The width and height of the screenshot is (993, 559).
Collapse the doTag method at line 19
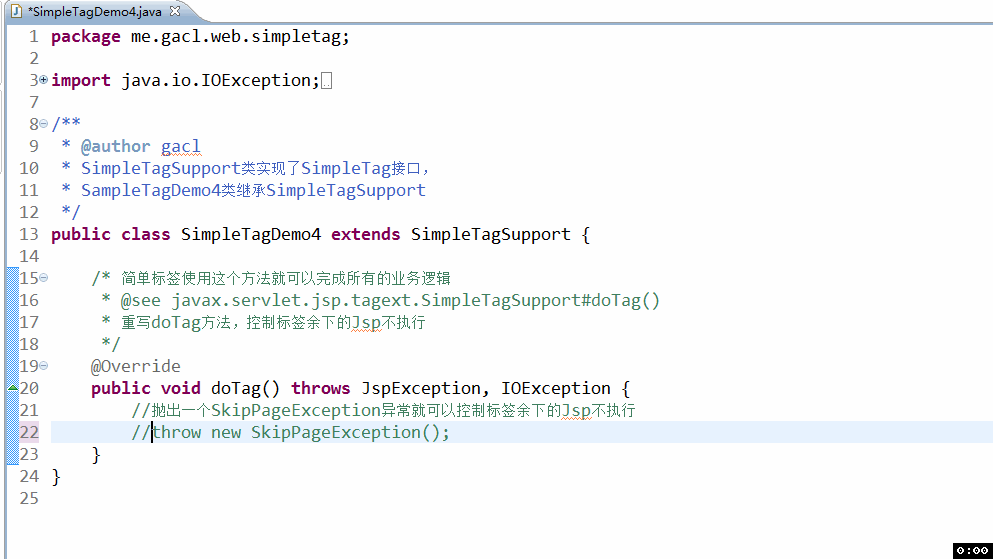coord(43,365)
